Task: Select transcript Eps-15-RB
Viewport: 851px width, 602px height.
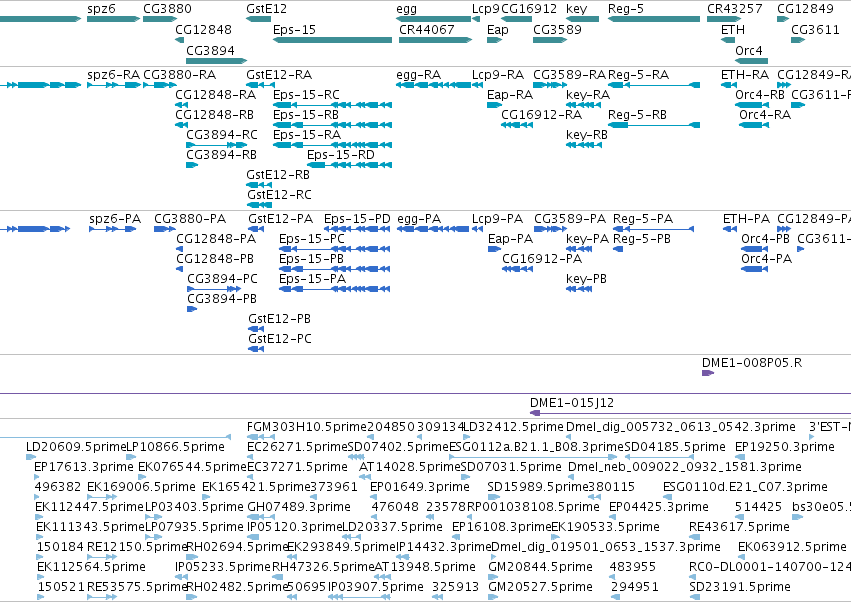Action: 332,125
